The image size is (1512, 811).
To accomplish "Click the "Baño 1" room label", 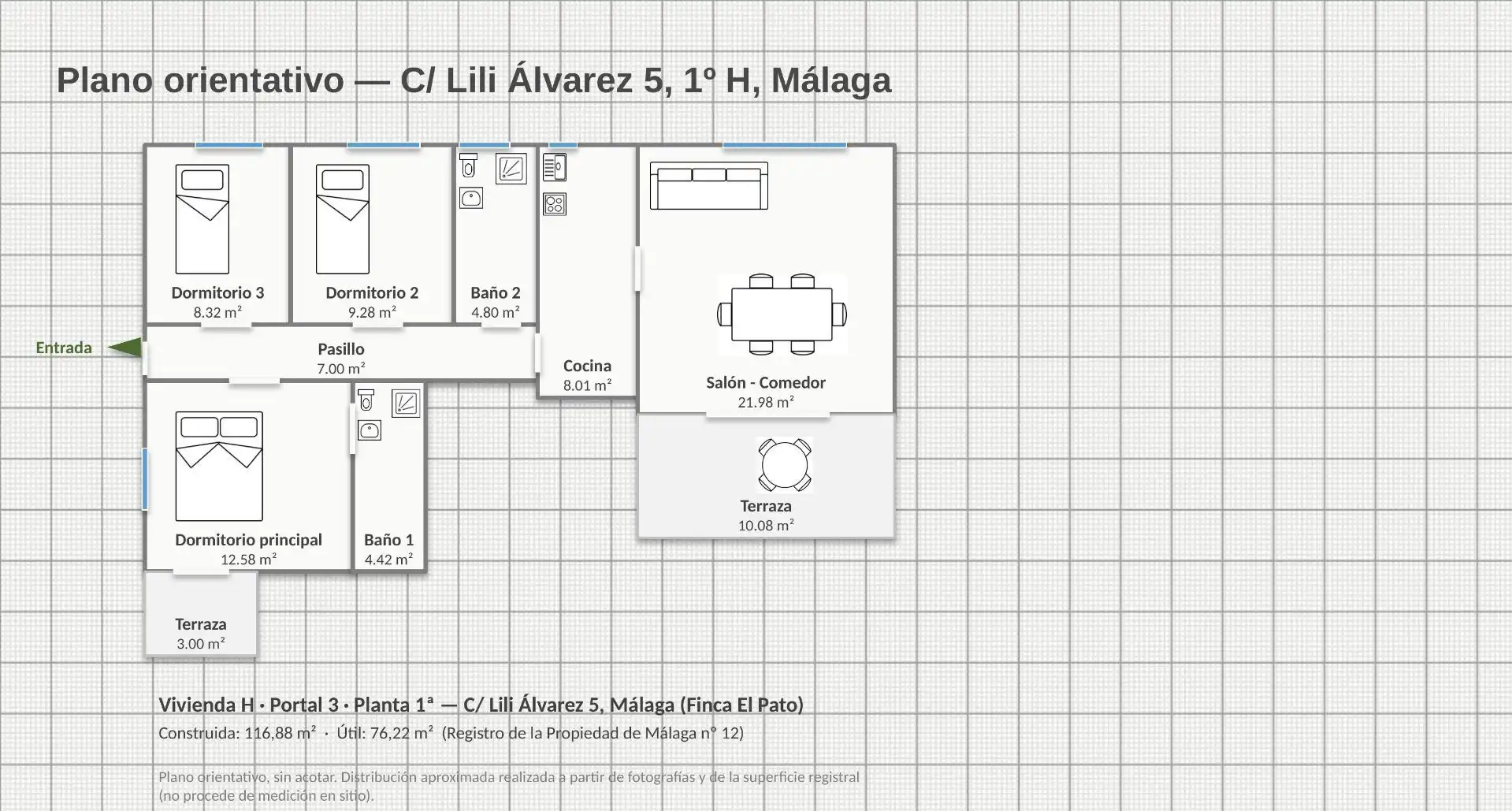I will click(389, 540).
